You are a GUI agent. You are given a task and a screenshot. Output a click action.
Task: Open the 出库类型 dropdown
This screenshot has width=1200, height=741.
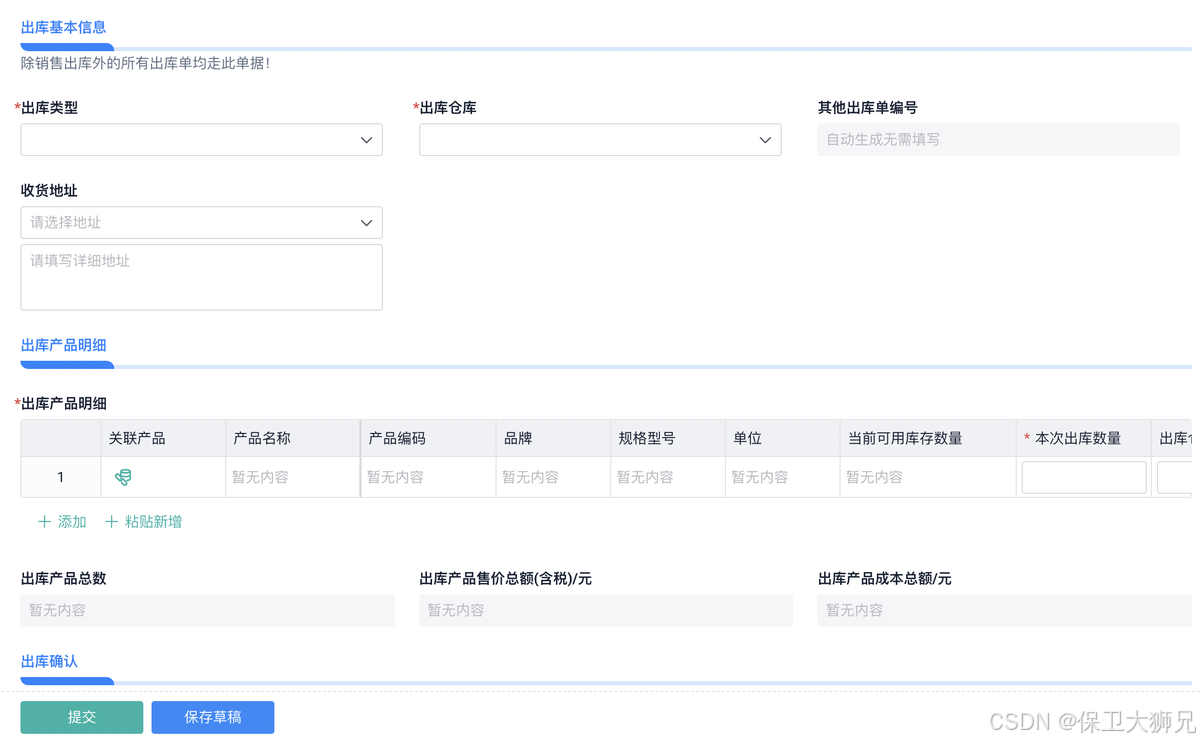coord(201,140)
